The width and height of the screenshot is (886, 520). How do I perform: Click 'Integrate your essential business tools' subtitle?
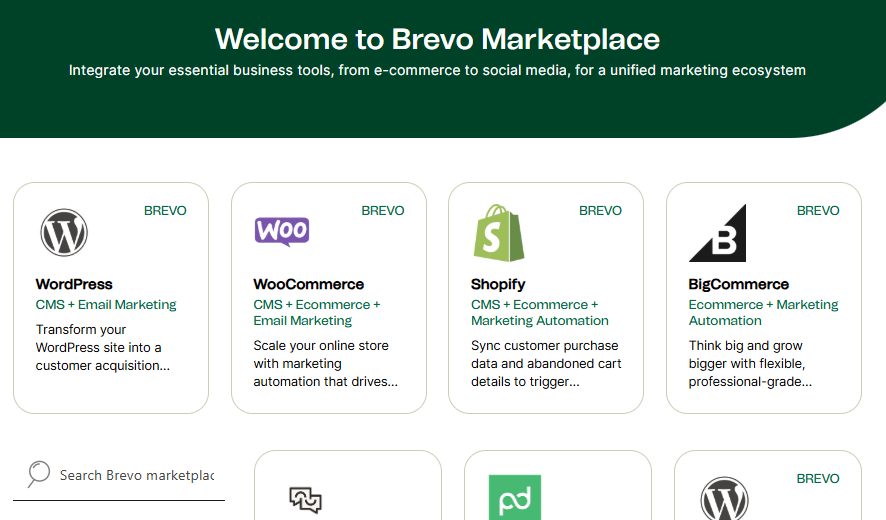click(x=437, y=70)
